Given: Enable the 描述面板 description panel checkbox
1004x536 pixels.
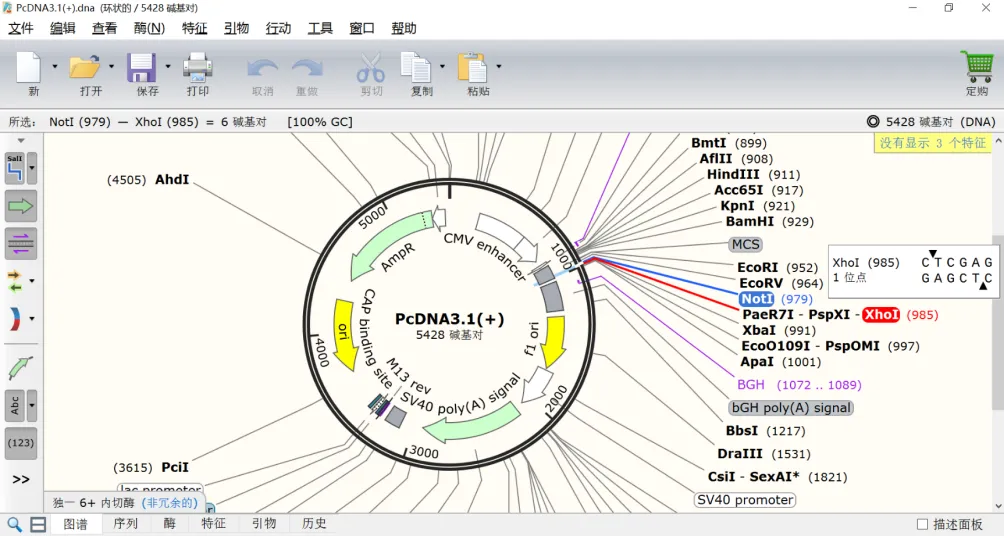Looking at the screenshot, I should click(922, 524).
